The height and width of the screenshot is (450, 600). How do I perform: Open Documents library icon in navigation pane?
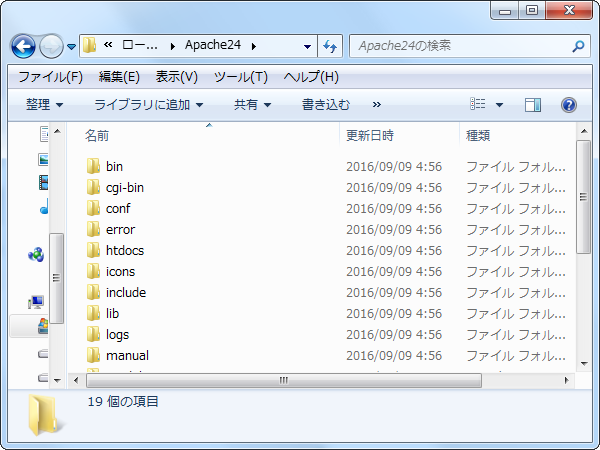point(44,134)
